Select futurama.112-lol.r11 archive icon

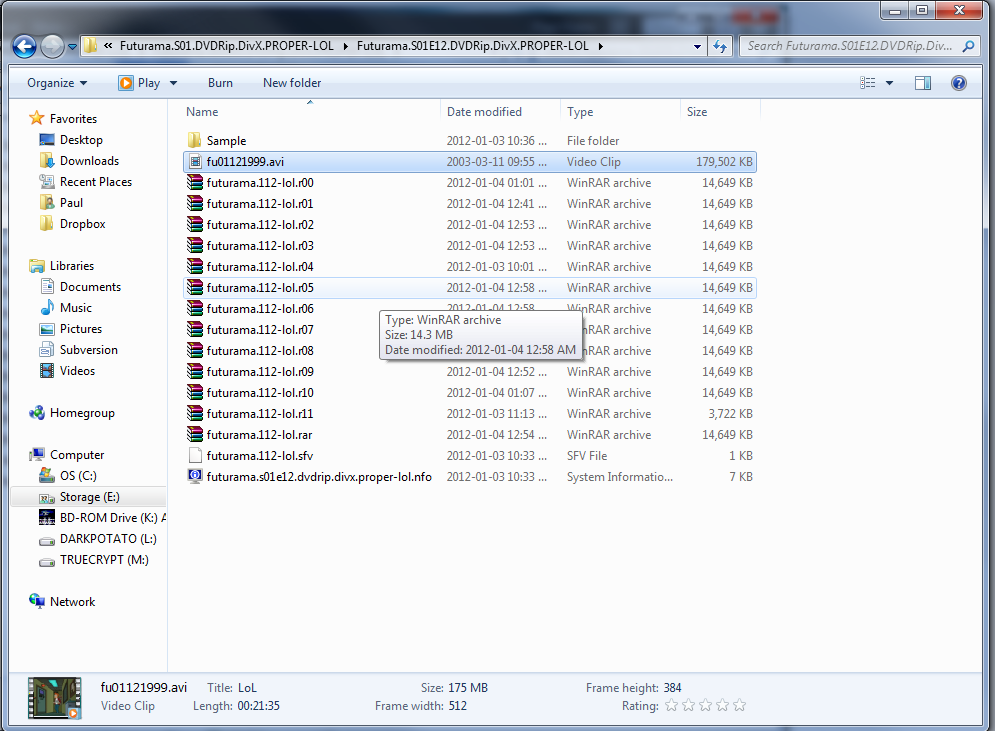pyautogui.click(x=195, y=413)
